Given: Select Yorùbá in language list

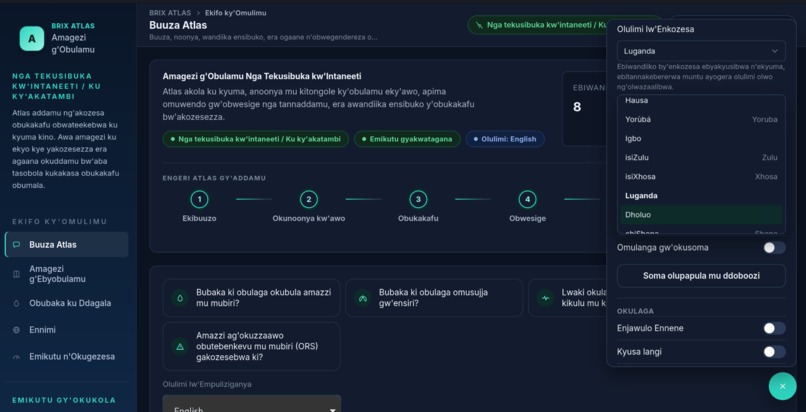Looking at the screenshot, I should tap(701, 119).
